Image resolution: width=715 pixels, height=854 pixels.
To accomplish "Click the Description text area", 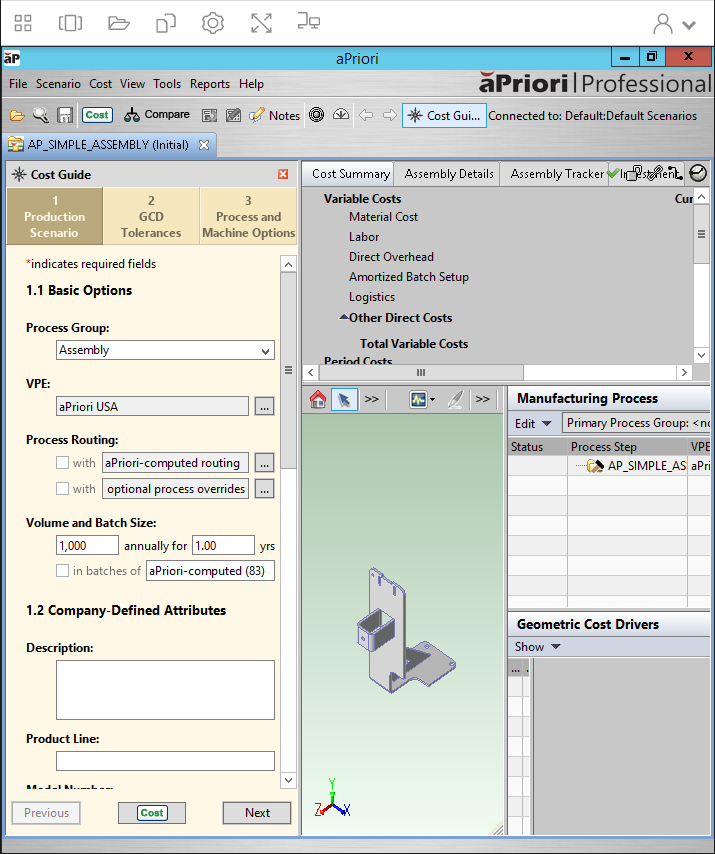I will coord(165,690).
